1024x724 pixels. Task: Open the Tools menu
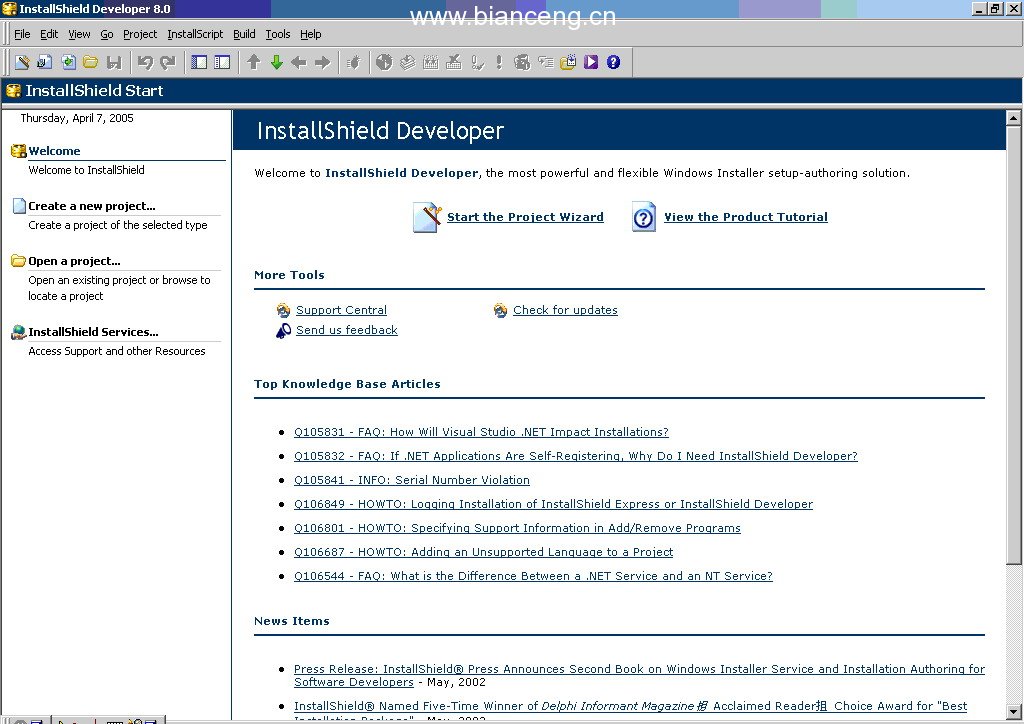click(x=278, y=34)
